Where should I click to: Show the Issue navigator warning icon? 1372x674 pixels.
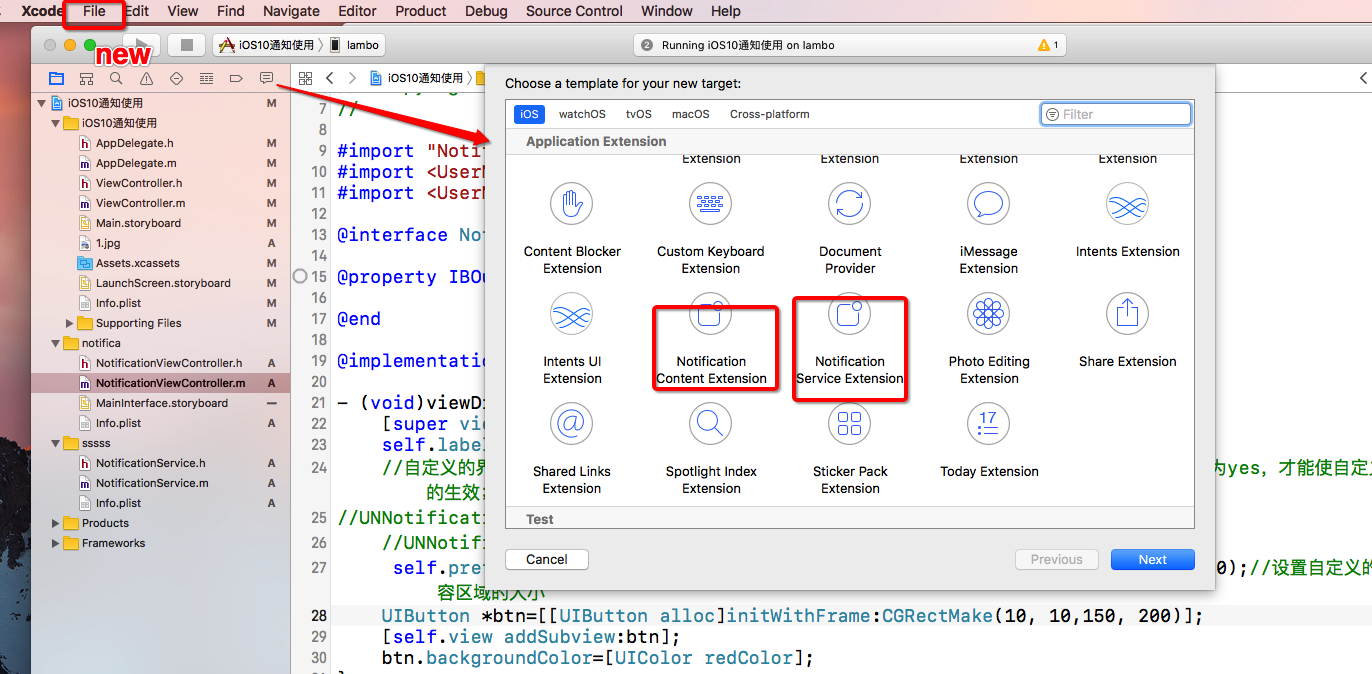coord(146,78)
